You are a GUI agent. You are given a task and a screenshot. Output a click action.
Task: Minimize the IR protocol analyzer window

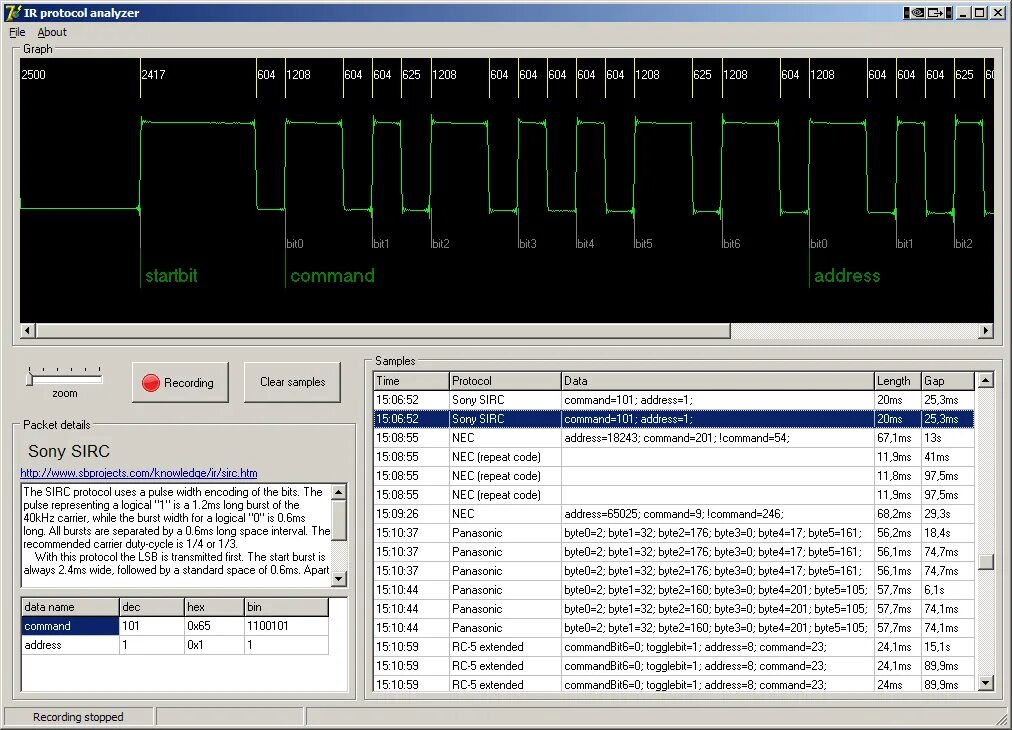[x=964, y=12]
